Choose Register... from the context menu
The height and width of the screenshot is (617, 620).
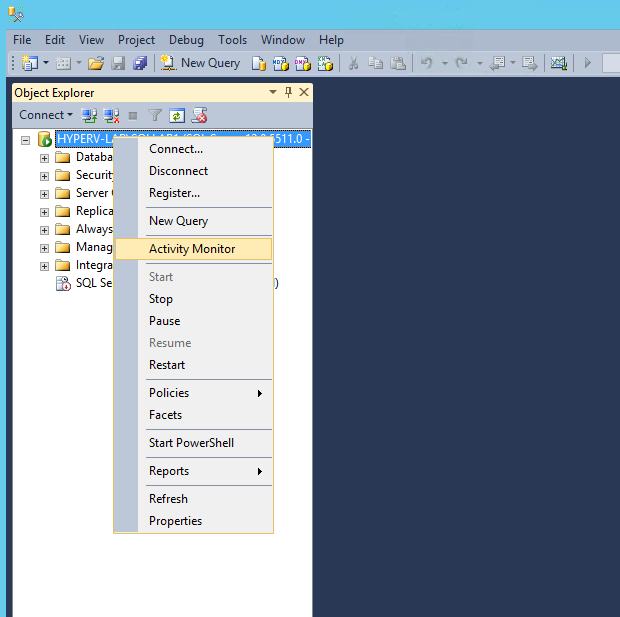tap(193, 193)
